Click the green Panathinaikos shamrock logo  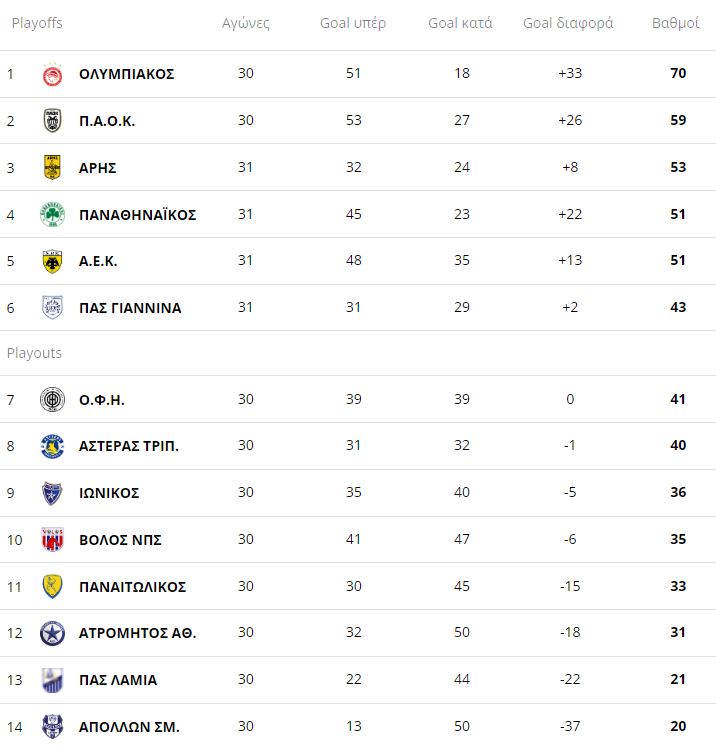click(52, 214)
